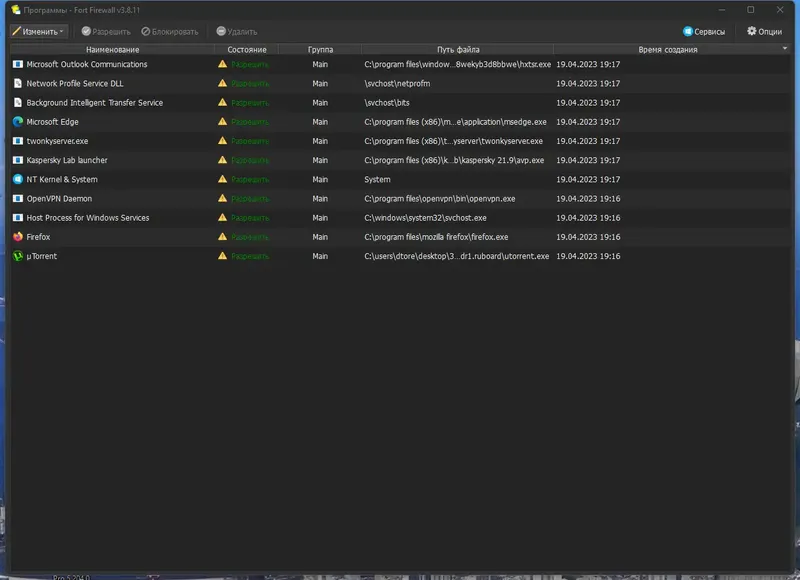Click the openvpn.exe file path
Screen dimensions: 800x580
[x=440, y=198]
